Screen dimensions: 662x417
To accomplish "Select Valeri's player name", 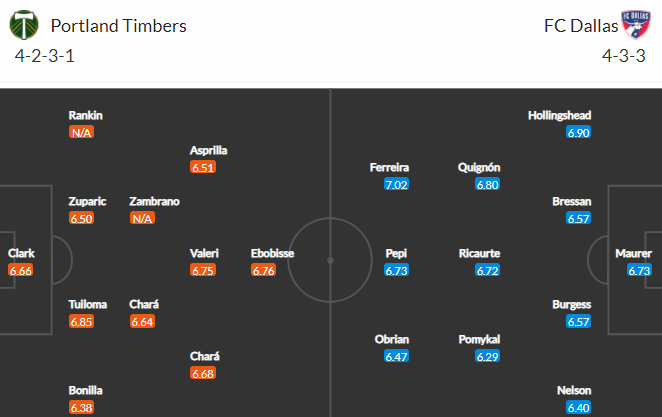I will click(x=204, y=253).
